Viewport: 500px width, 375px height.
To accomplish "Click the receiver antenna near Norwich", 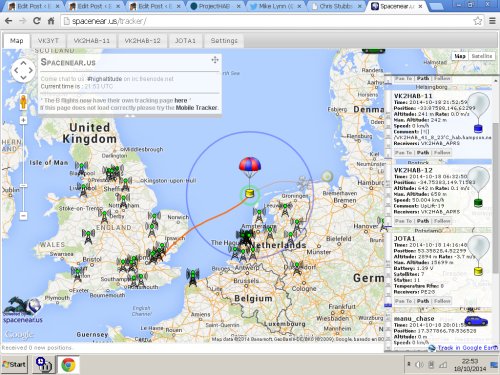I will pyautogui.click(x=154, y=218).
